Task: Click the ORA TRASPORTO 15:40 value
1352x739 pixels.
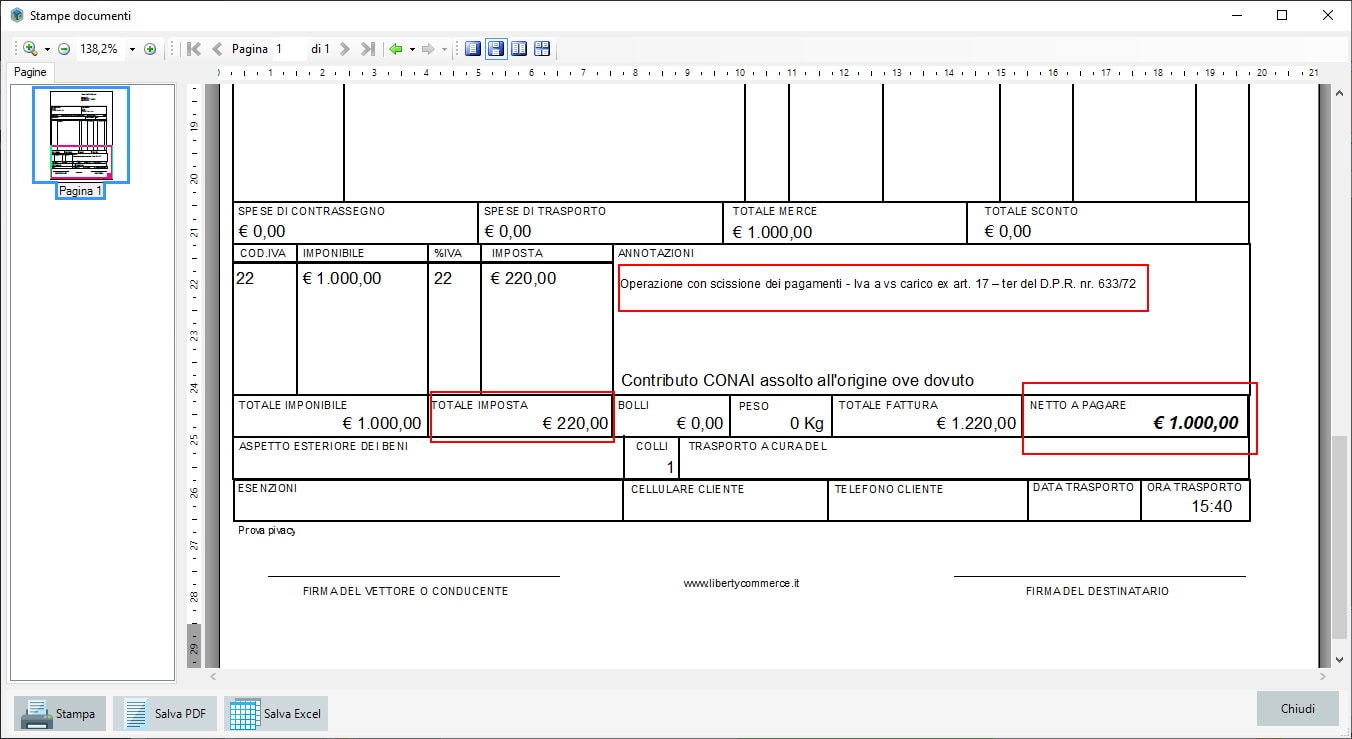Action: pos(1212,507)
